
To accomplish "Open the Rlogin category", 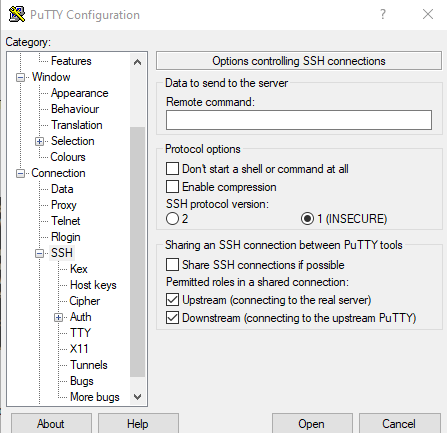I will pyautogui.click(x=66, y=237).
